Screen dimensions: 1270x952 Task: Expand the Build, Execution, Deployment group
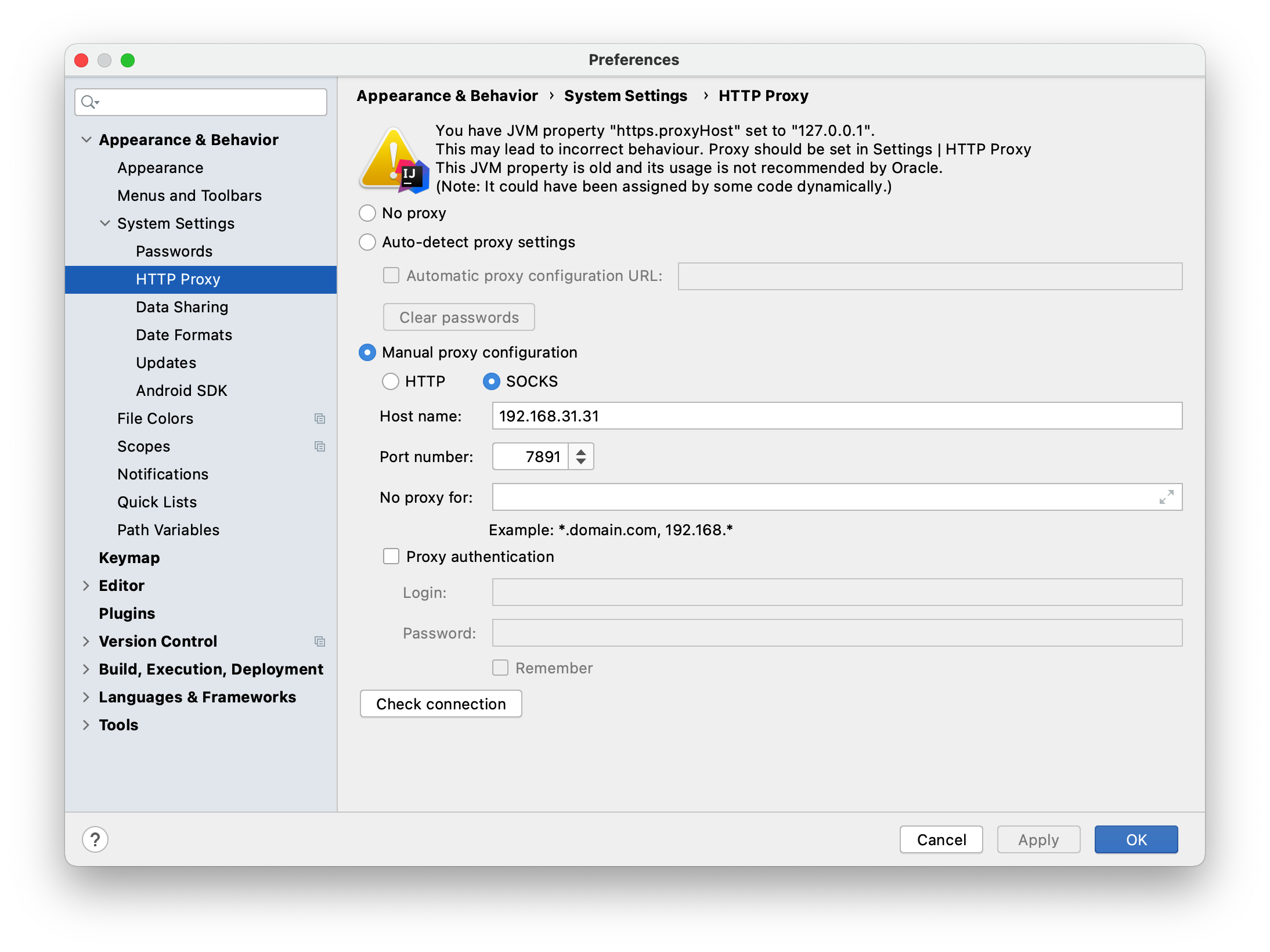86,669
